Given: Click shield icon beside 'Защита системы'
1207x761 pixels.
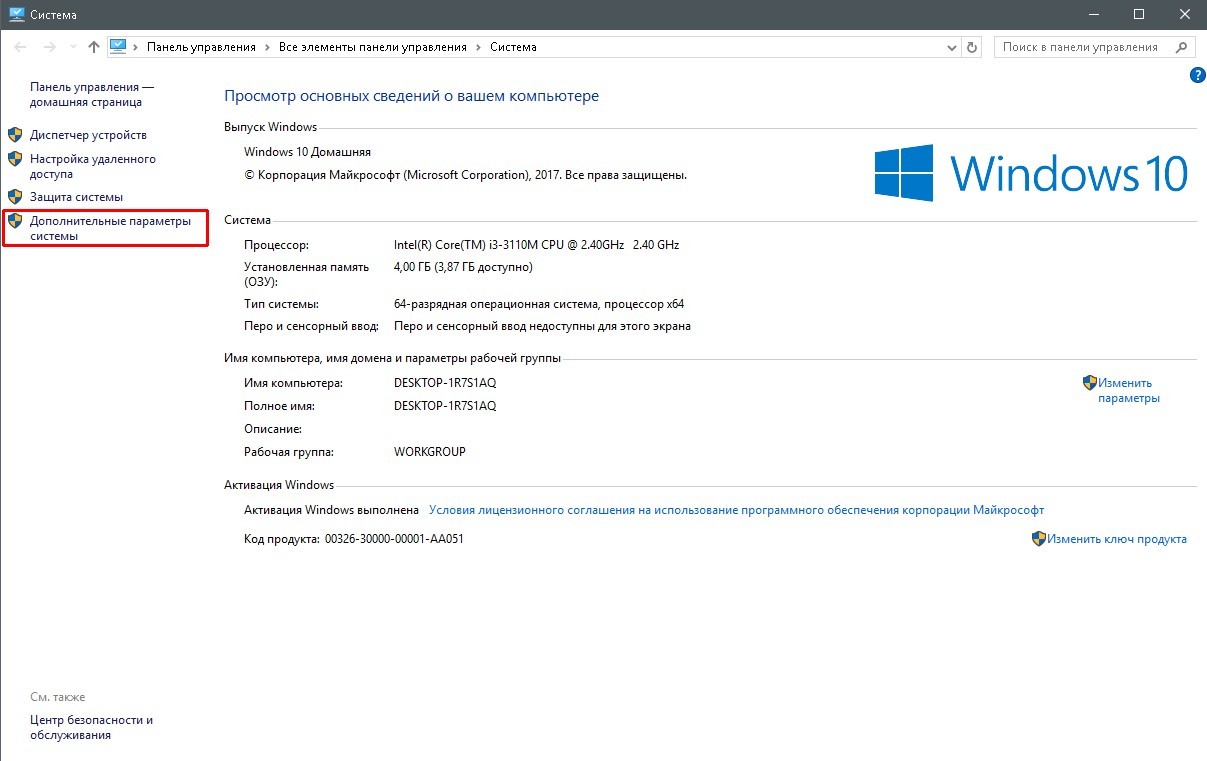Looking at the screenshot, I should tap(15, 196).
